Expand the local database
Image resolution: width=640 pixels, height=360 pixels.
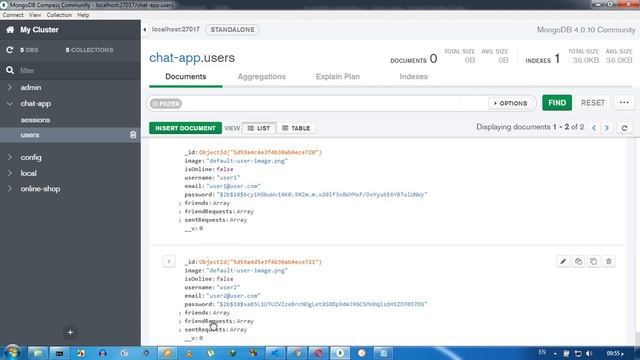click(10, 173)
